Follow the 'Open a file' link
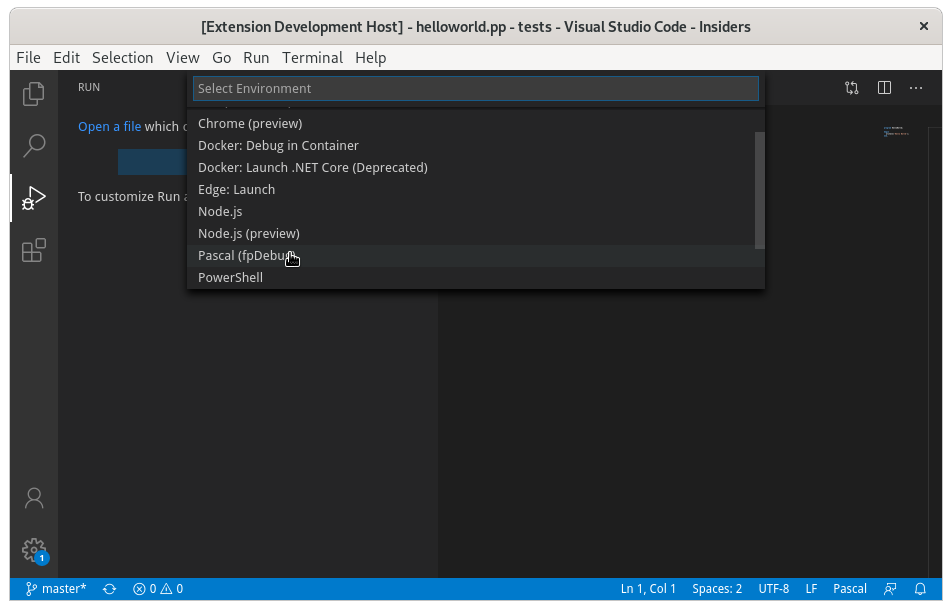The width and height of the screenshot is (952, 610). 109,126
